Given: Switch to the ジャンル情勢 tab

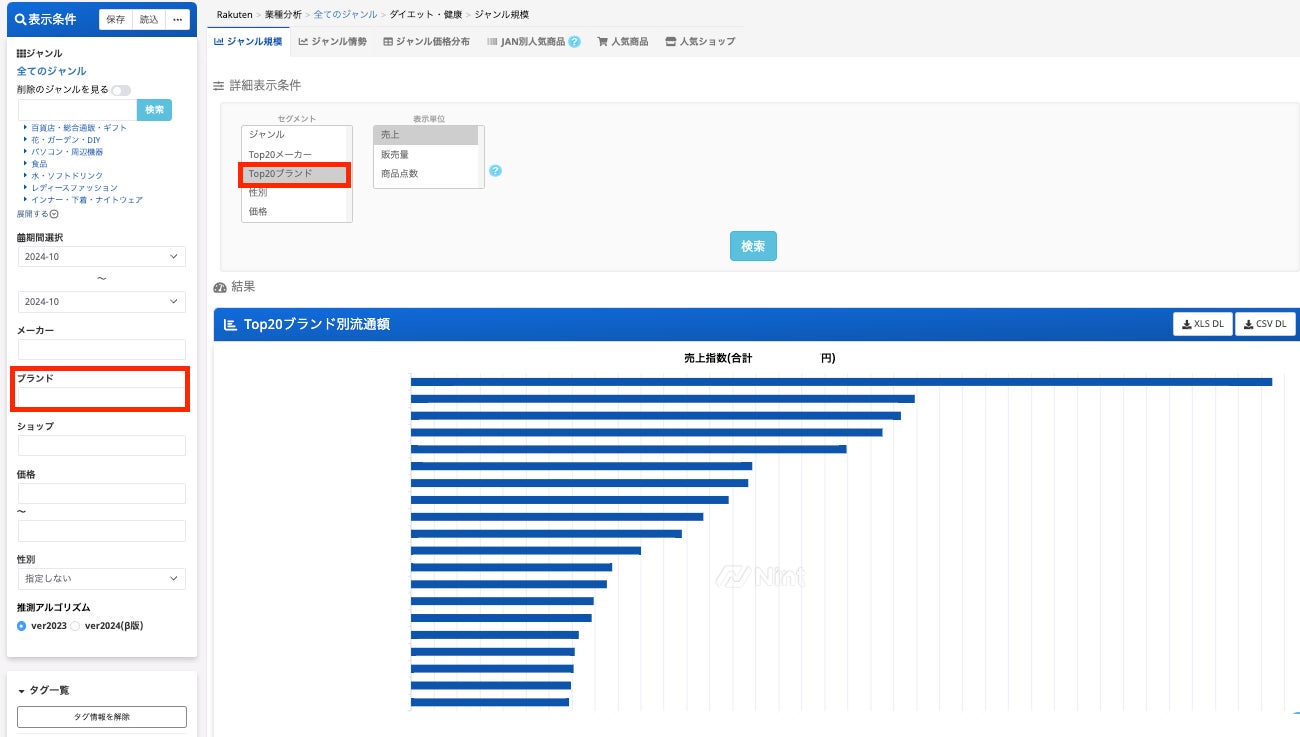Looking at the screenshot, I should pyautogui.click(x=332, y=42).
